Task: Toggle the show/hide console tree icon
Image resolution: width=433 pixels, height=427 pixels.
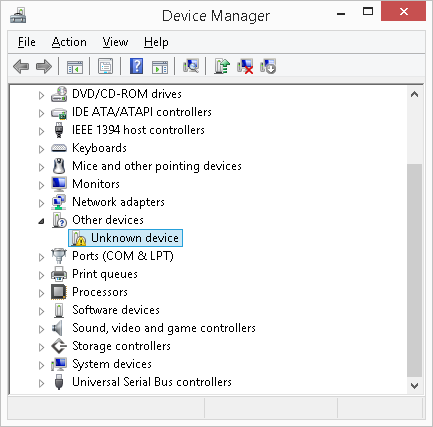Action: (75, 66)
